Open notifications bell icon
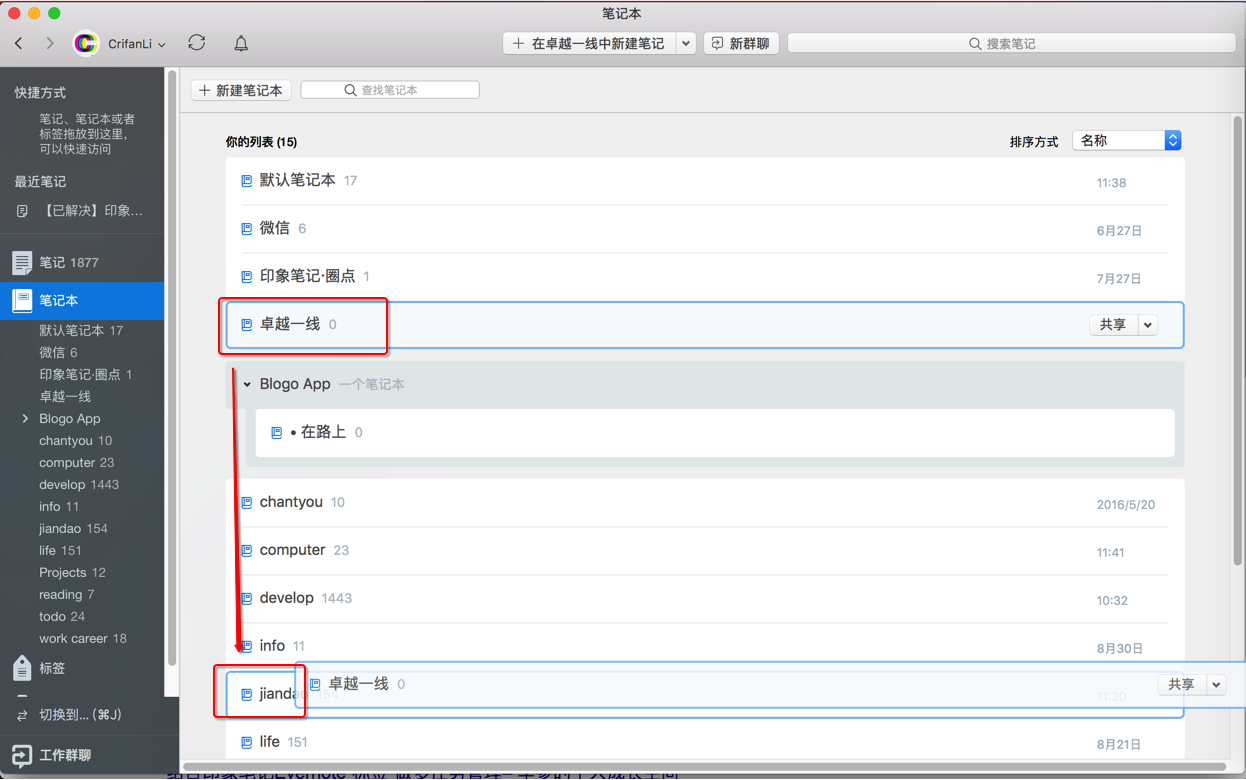Image resolution: width=1246 pixels, height=780 pixels. coord(241,43)
